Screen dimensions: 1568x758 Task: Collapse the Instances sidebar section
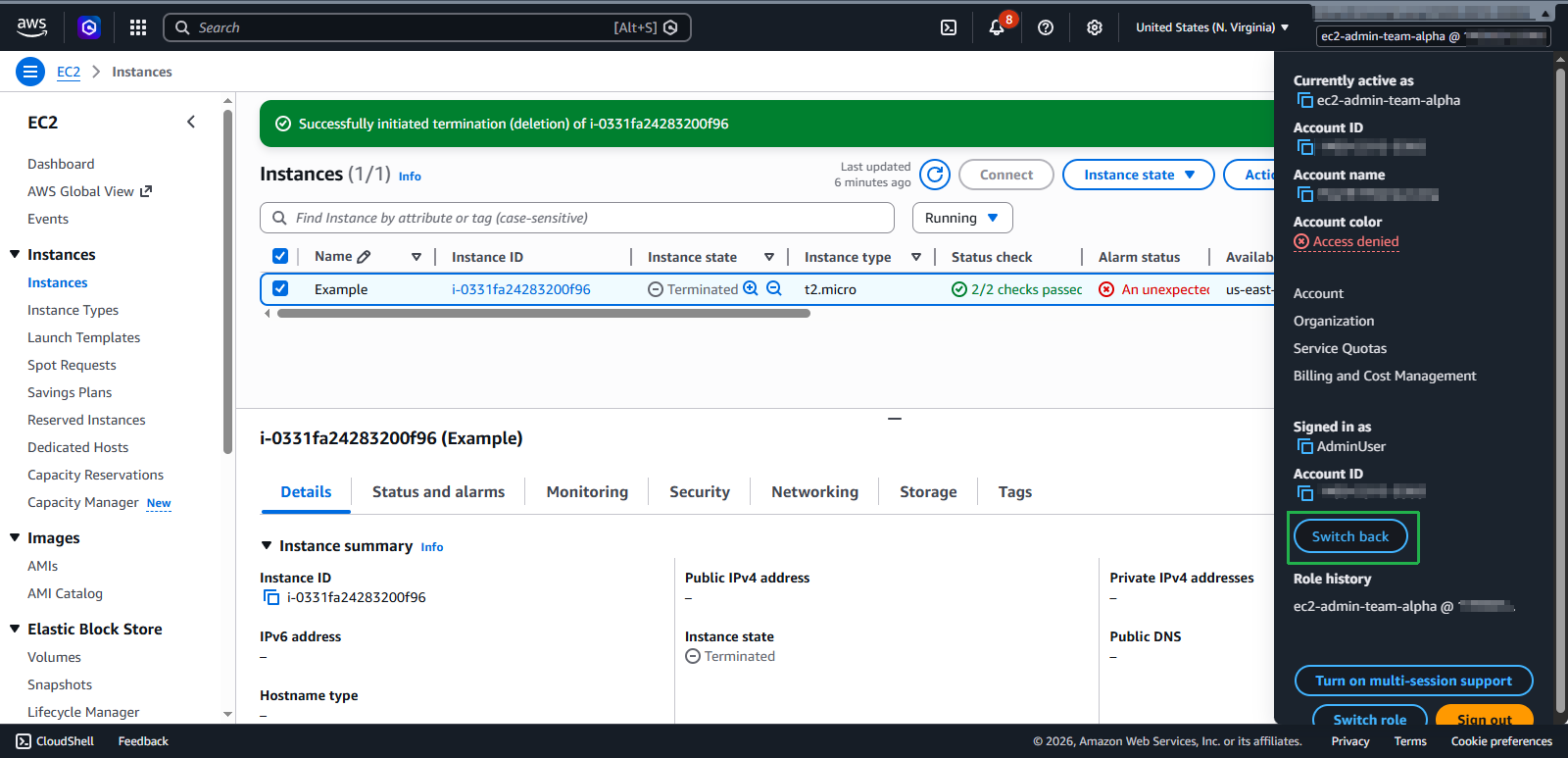tap(15, 254)
